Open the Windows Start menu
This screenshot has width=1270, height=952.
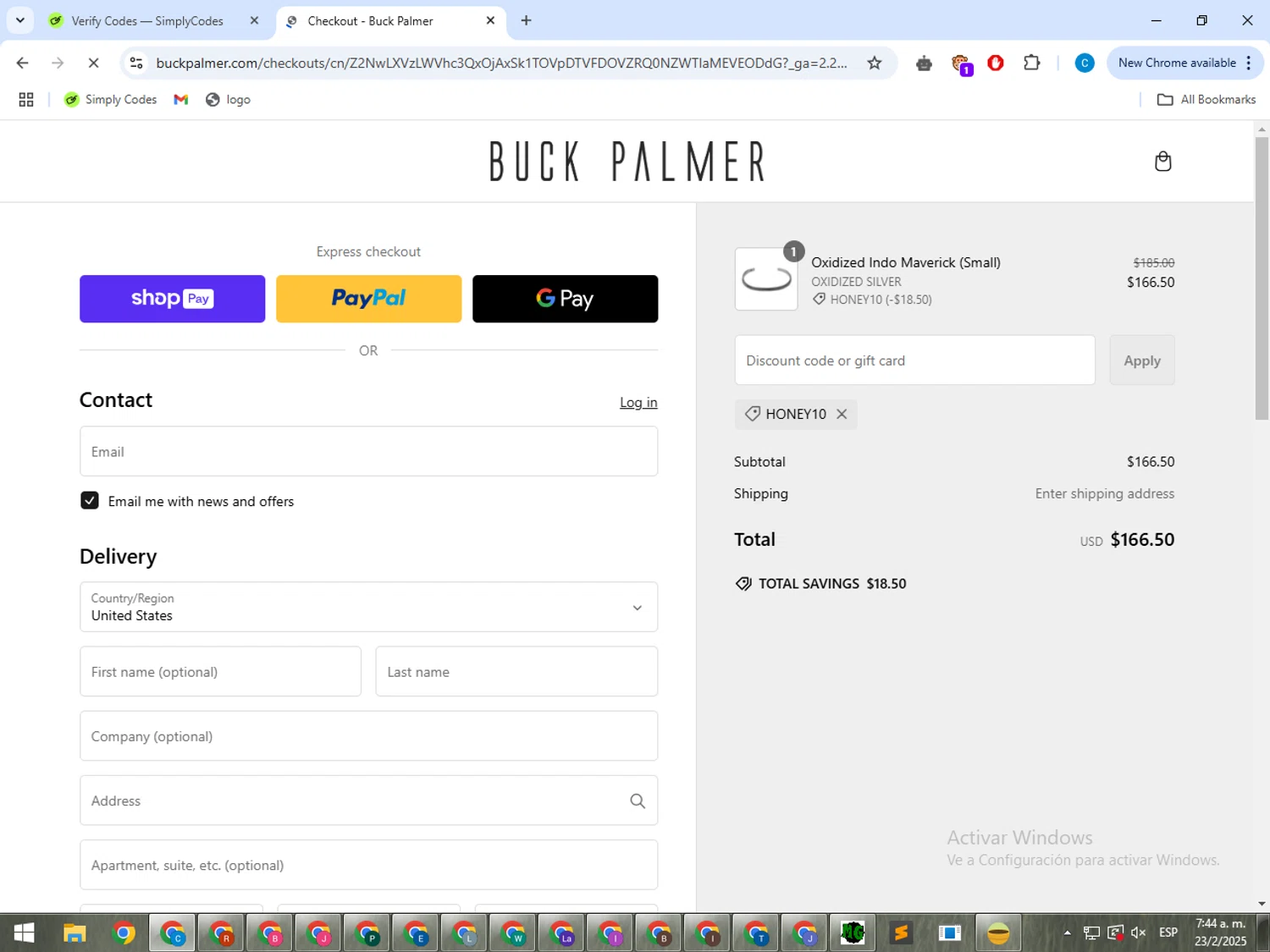tap(25, 933)
